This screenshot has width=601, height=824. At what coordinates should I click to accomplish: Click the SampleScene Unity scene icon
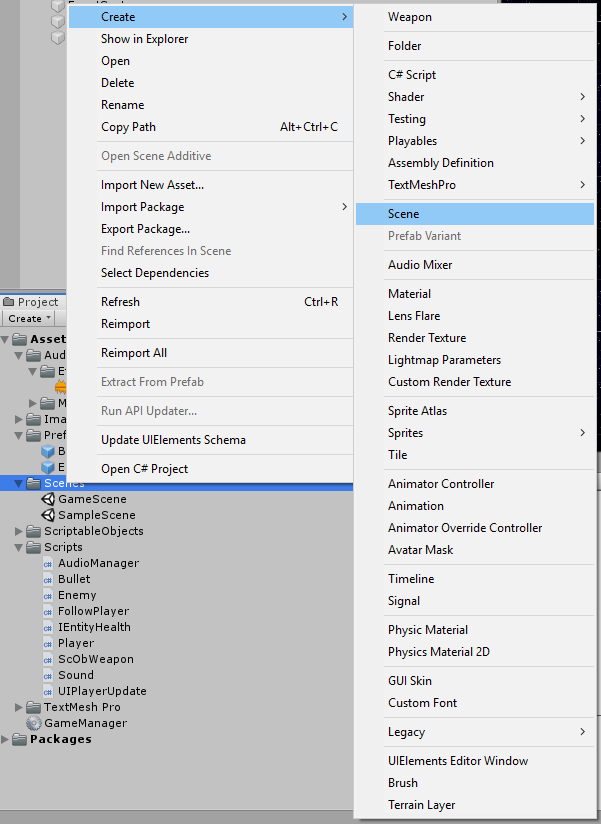[48, 515]
